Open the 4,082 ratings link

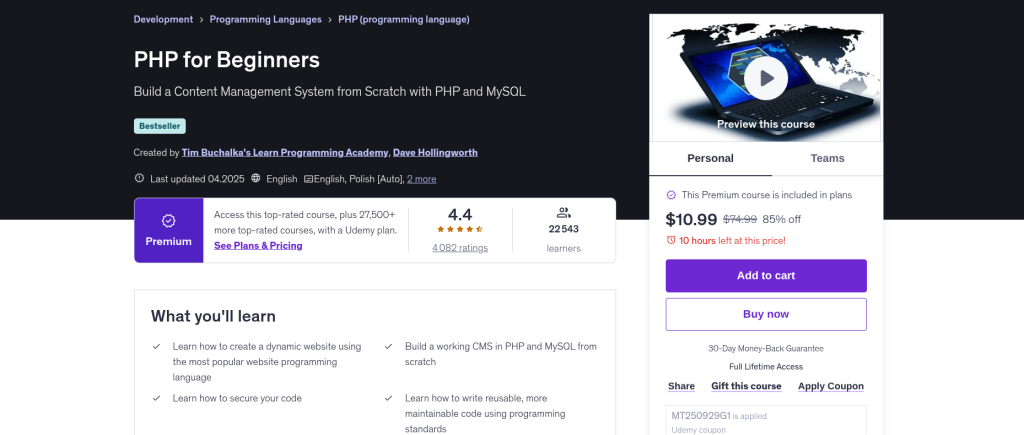tap(460, 248)
